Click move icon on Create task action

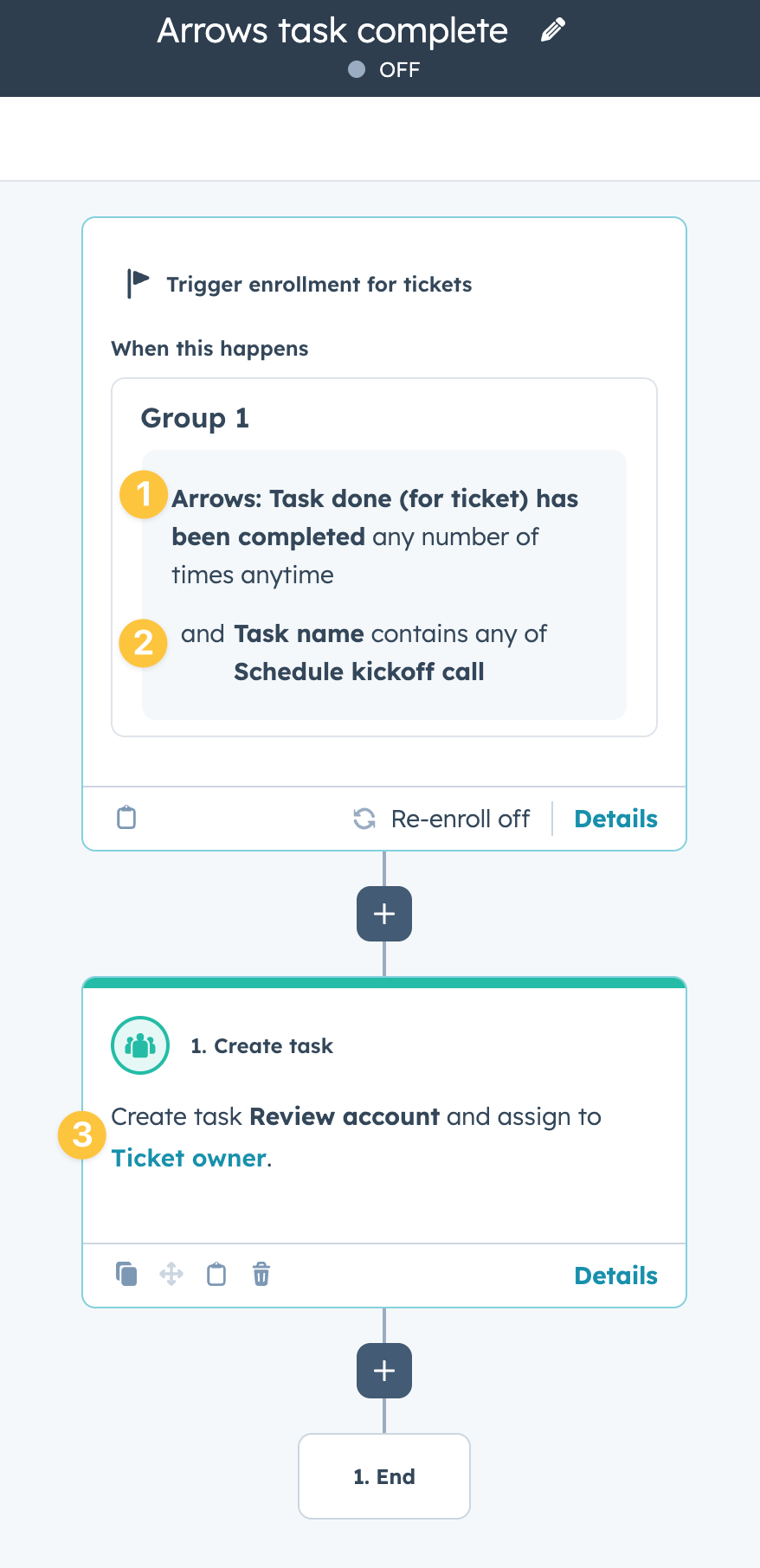tap(171, 1274)
